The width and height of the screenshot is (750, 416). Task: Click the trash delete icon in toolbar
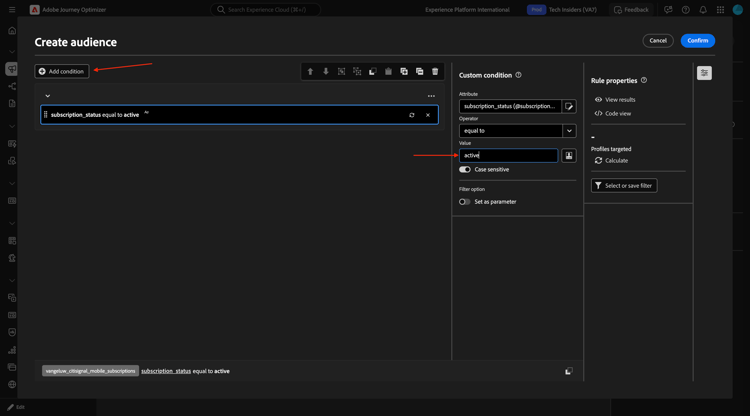435,71
